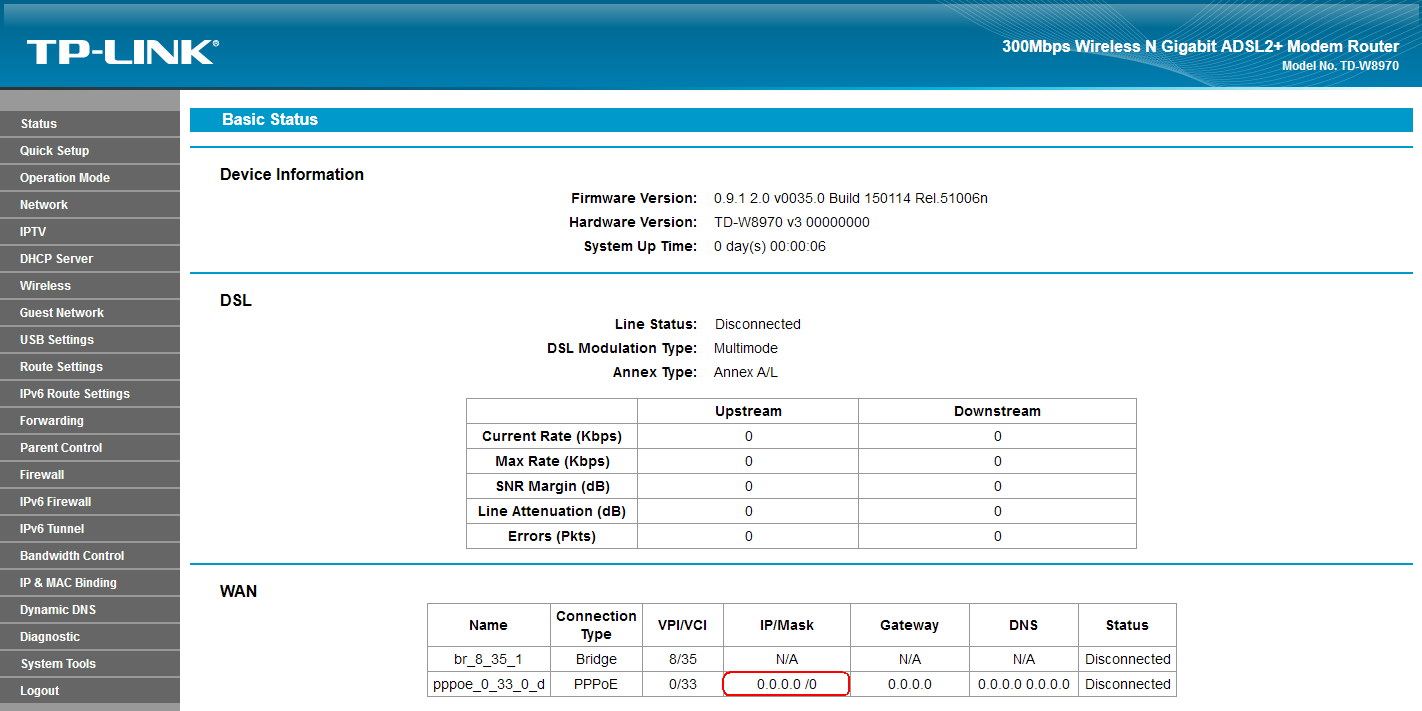Click SNR Margin (dB) row label
Screen dimensions: 1422x711
coord(552,486)
